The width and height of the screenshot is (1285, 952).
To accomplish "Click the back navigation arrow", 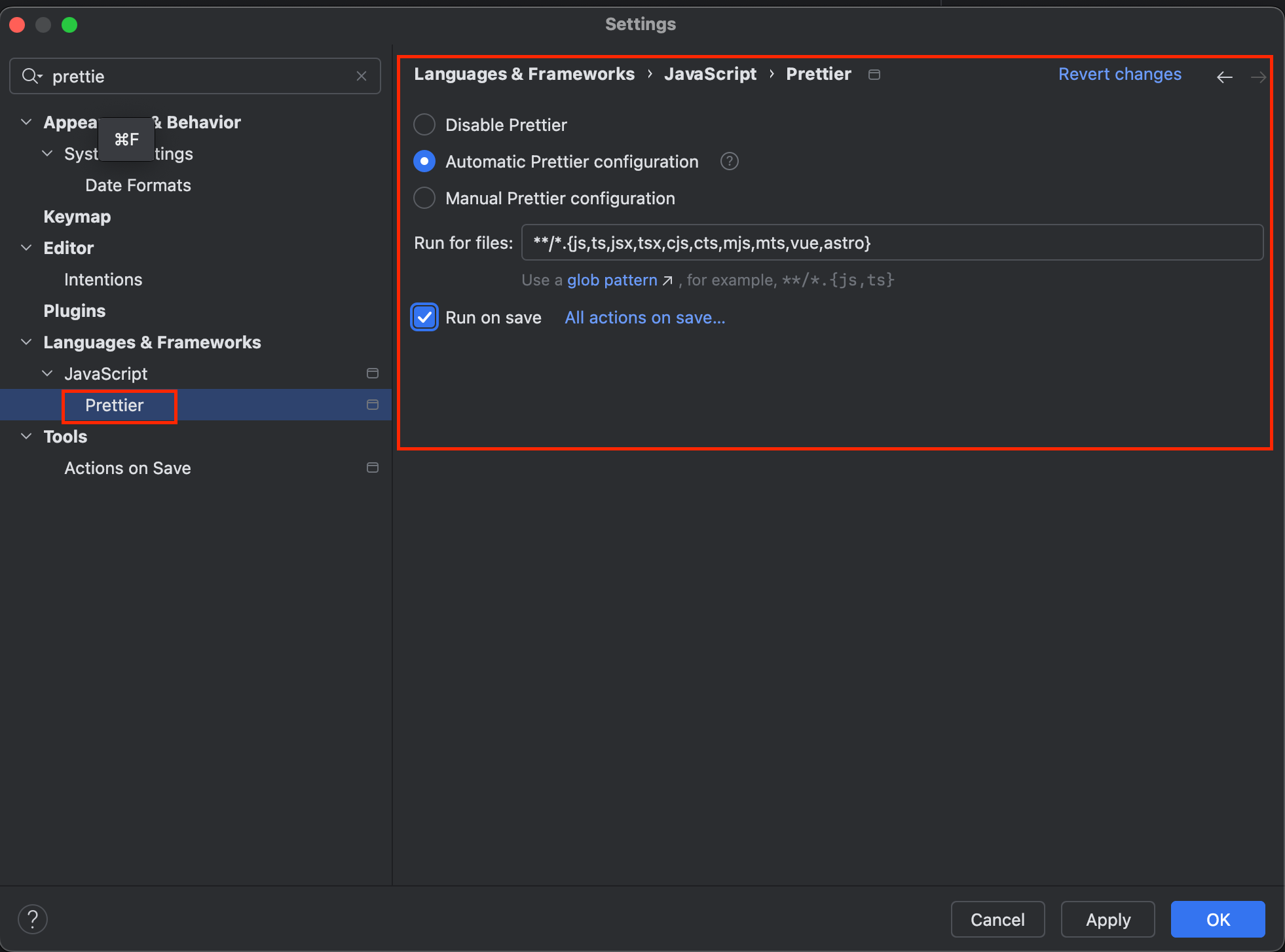I will click(x=1224, y=77).
